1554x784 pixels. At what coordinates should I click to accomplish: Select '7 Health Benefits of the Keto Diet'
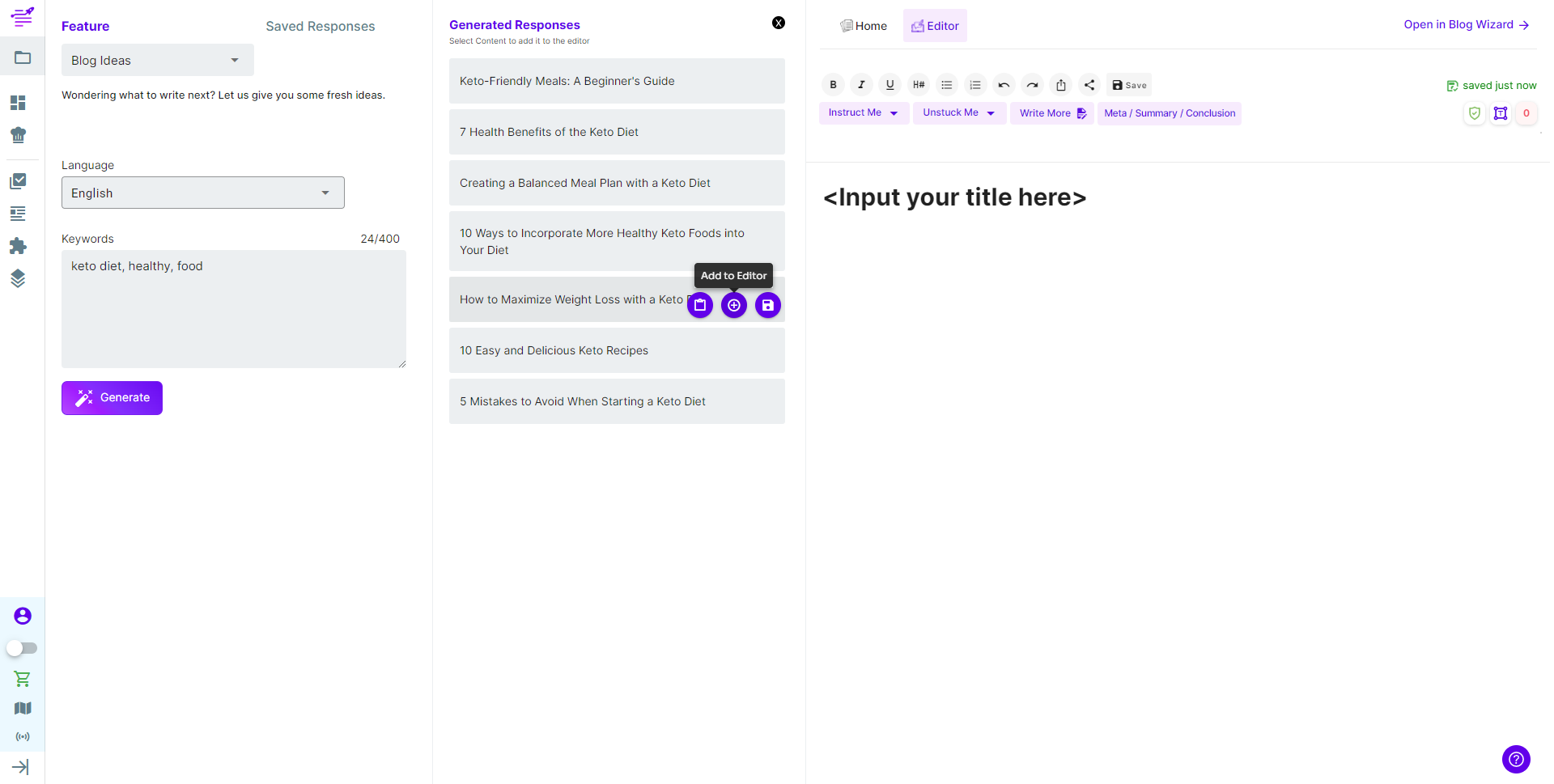coord(617,132)
